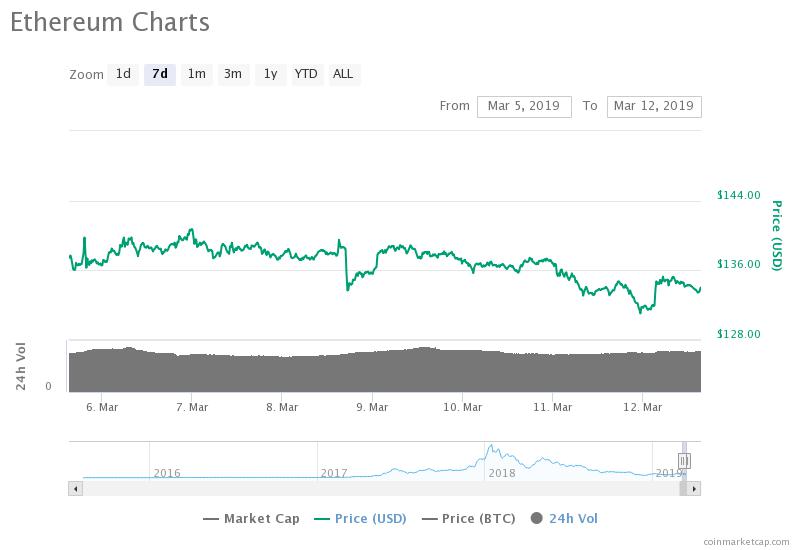Select the 7d zoom range
The height and width of the screenshot is (550, 800).
point(160,74)
